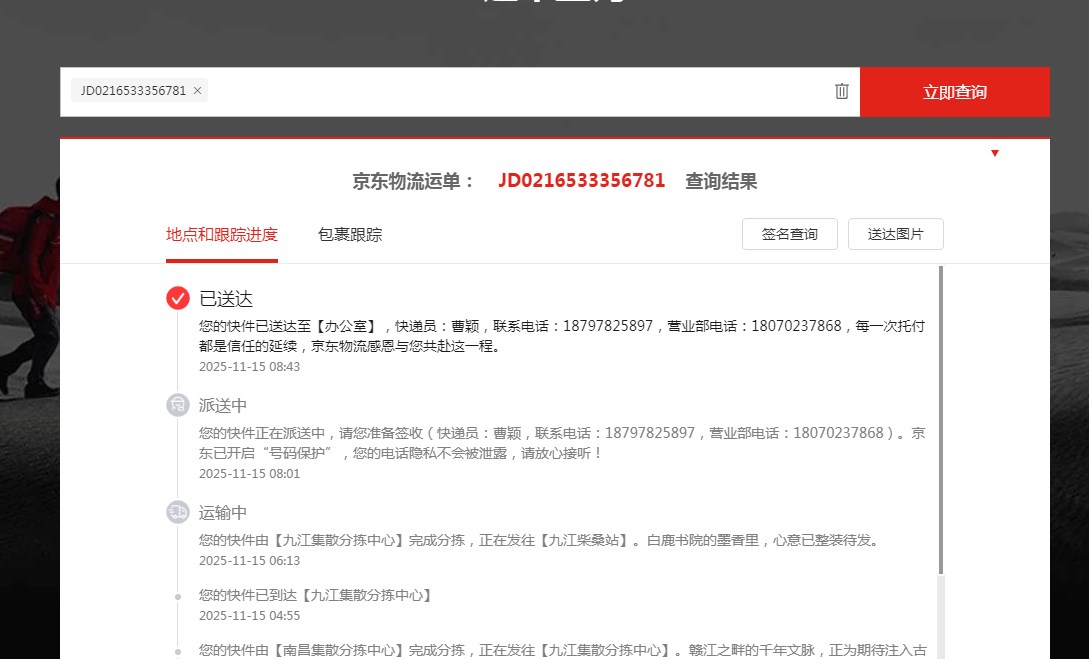The height and width of the screenshot is (659, 1089).
Task: View the 送达图片 delivery photo
Action: (x=896, y=234)
